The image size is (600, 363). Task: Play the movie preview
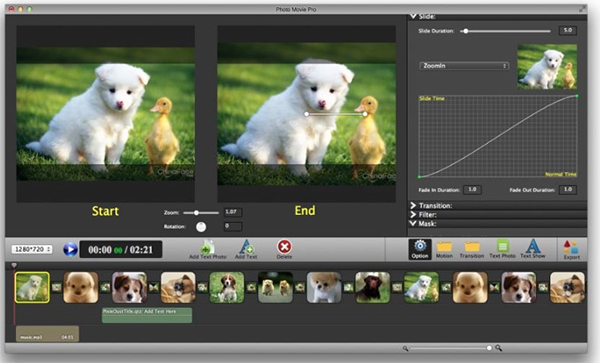pos(70,250)
